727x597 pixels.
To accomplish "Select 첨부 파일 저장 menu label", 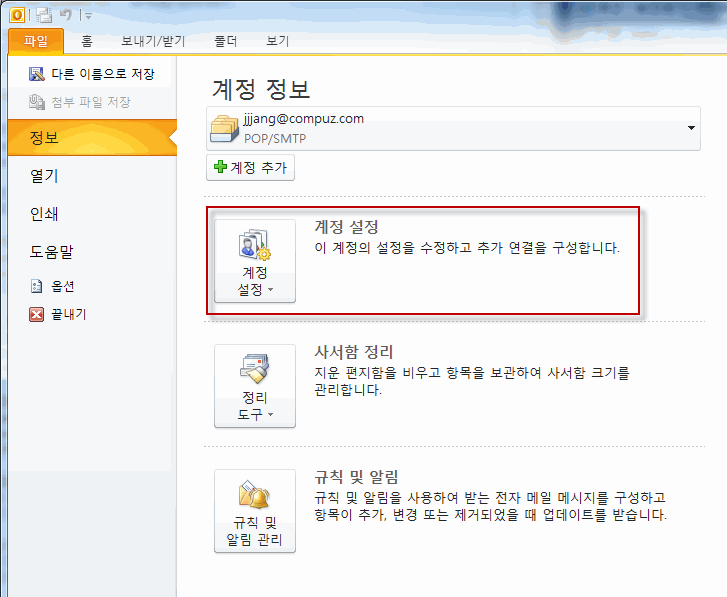I will click(x=91, y=102).
